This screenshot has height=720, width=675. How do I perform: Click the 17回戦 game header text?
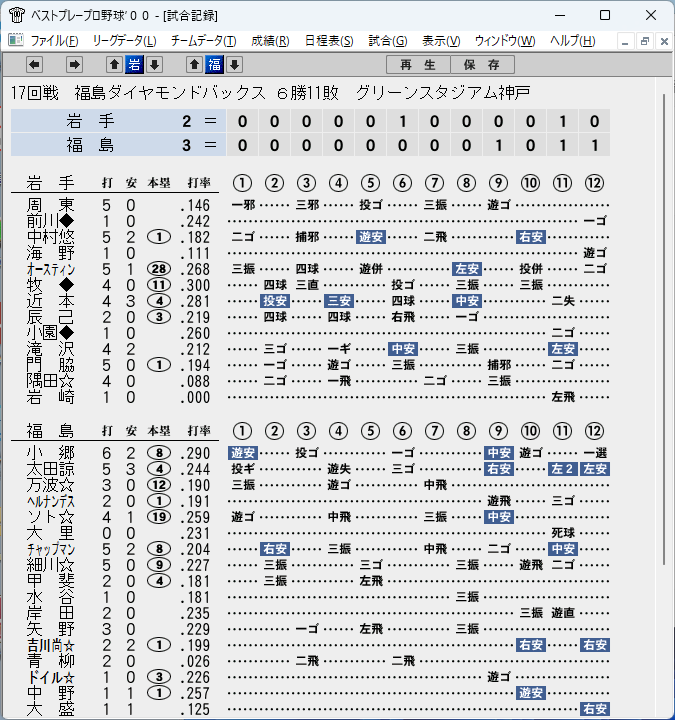(34, 93)
